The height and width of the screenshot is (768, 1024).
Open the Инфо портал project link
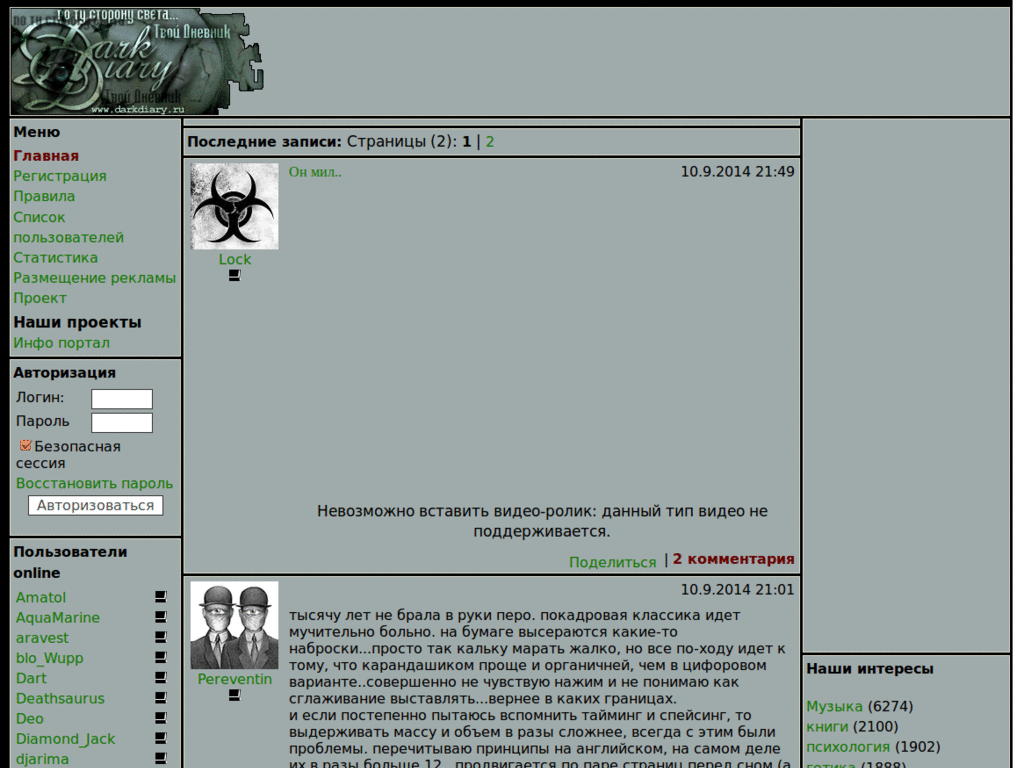(x=61, y=343)
